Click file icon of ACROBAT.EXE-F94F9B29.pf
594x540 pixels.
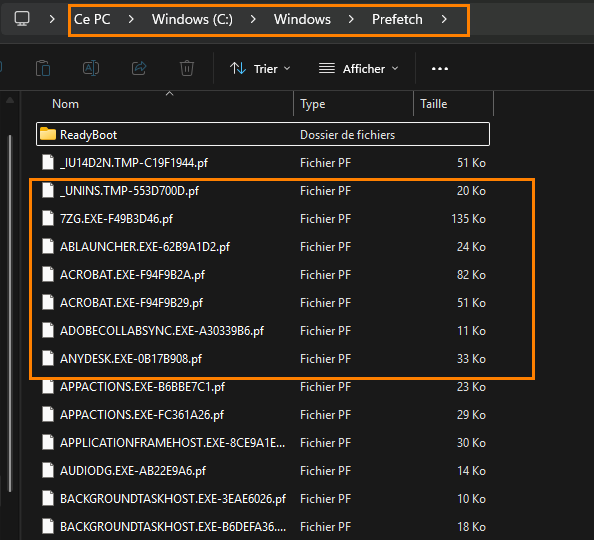48,302
